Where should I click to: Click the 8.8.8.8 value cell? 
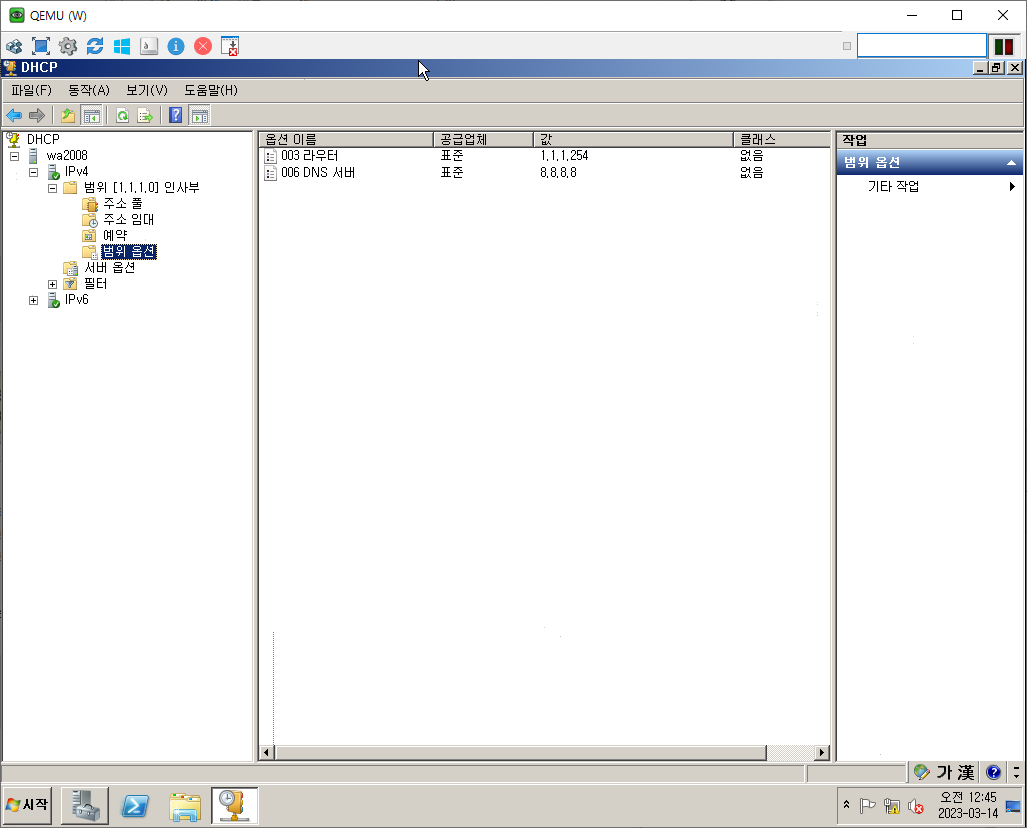pos(559,173)
